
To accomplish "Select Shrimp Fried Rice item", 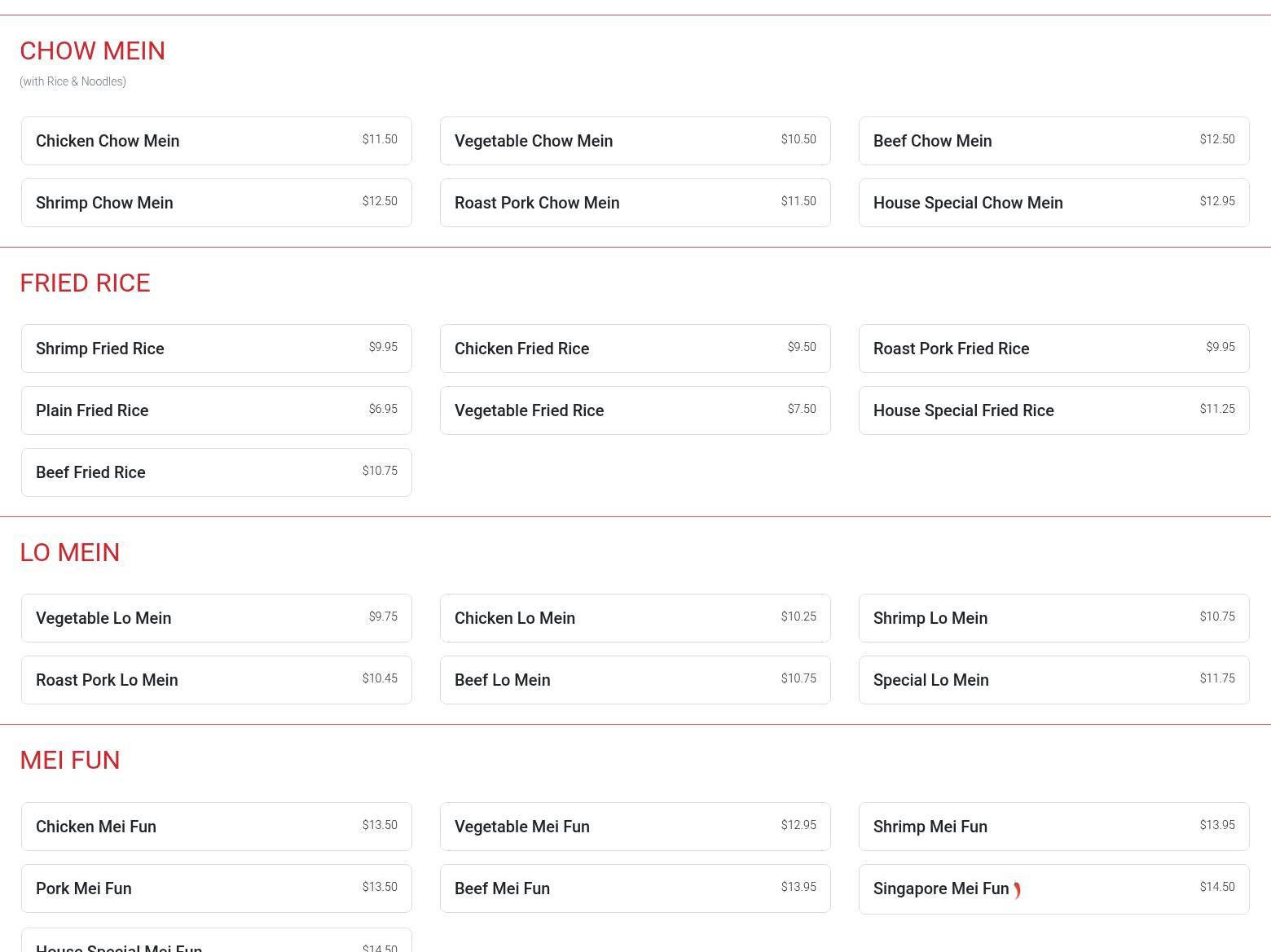I will [216, 349].
